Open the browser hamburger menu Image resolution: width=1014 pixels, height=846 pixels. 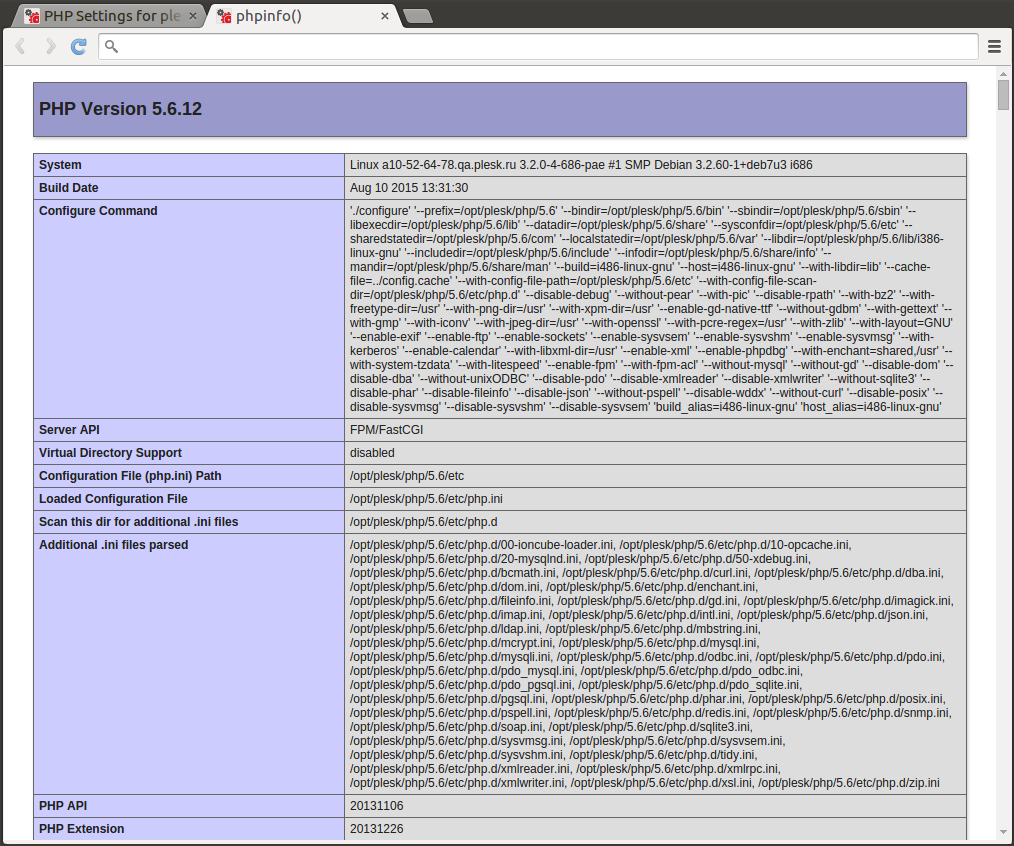995,47
